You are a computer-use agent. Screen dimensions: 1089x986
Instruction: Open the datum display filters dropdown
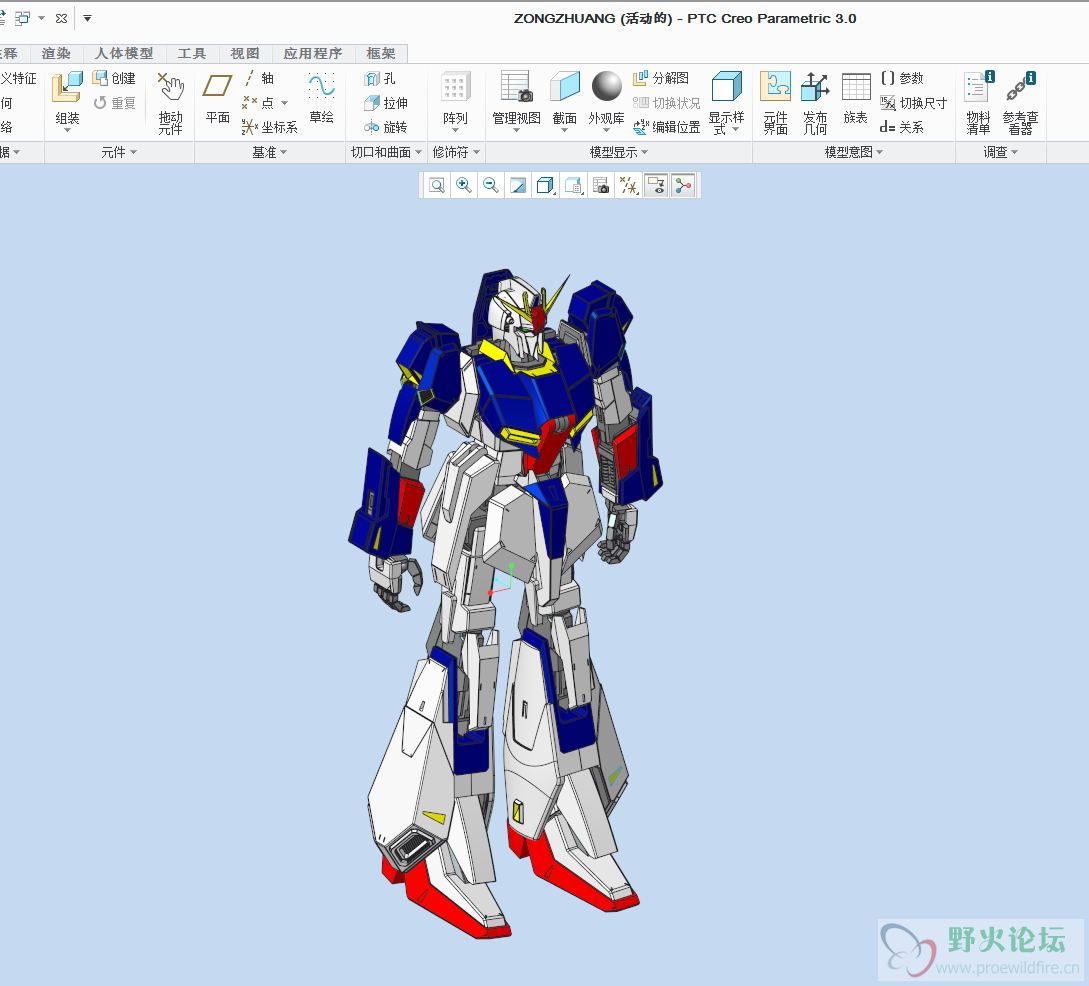(629, 185)
